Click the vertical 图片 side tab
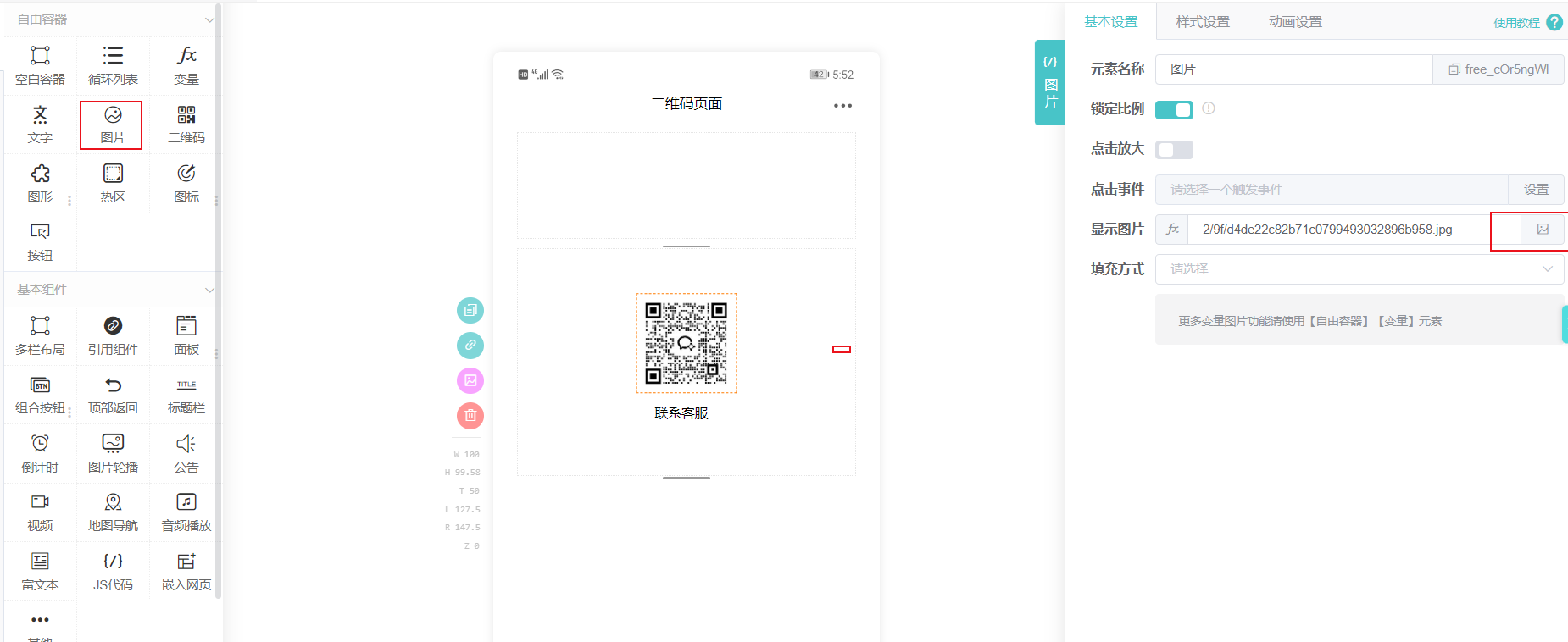 (x=1050, y=83)
